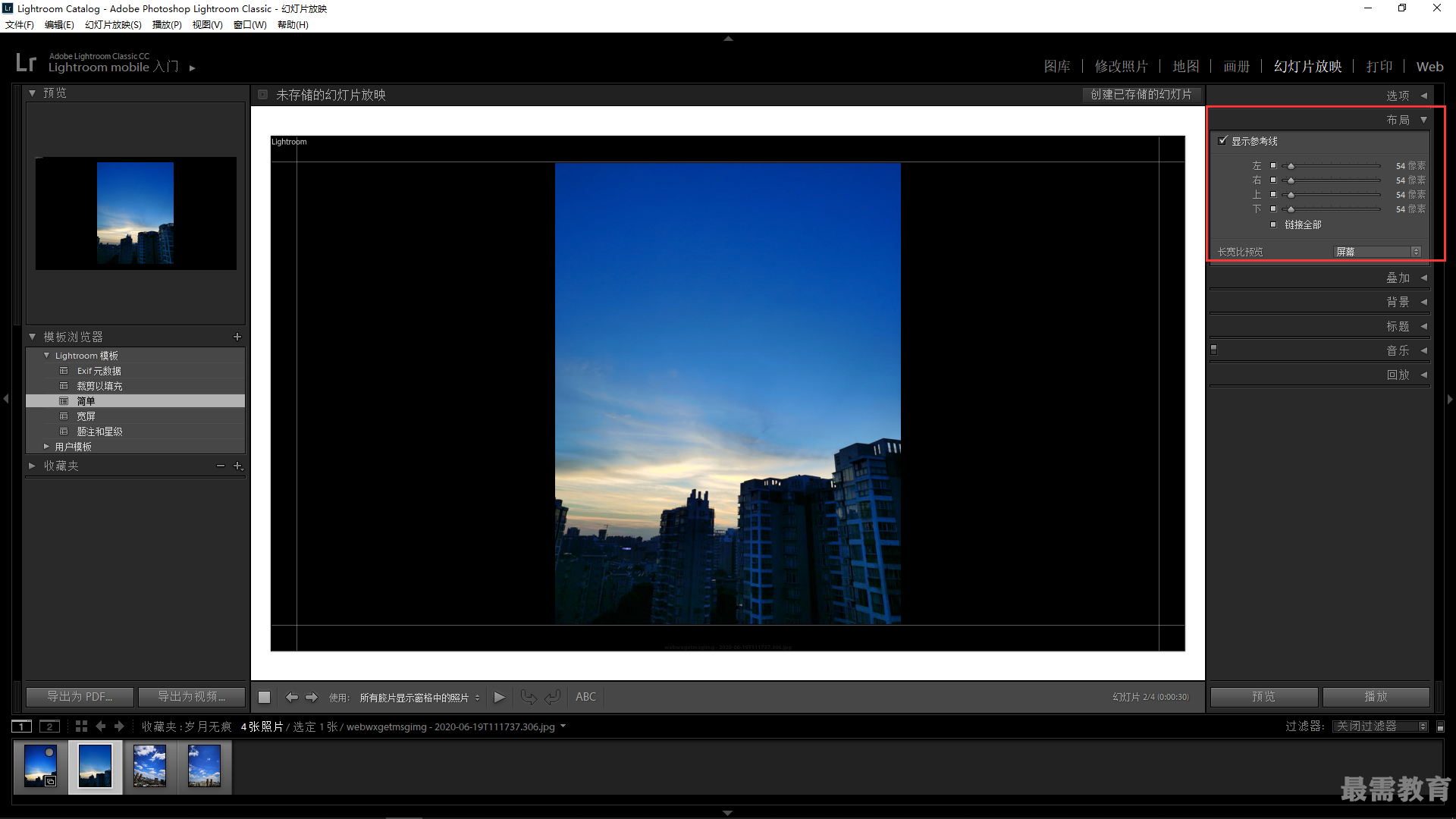Click slideshow status square icon beside title

click(x=262, y=95)
